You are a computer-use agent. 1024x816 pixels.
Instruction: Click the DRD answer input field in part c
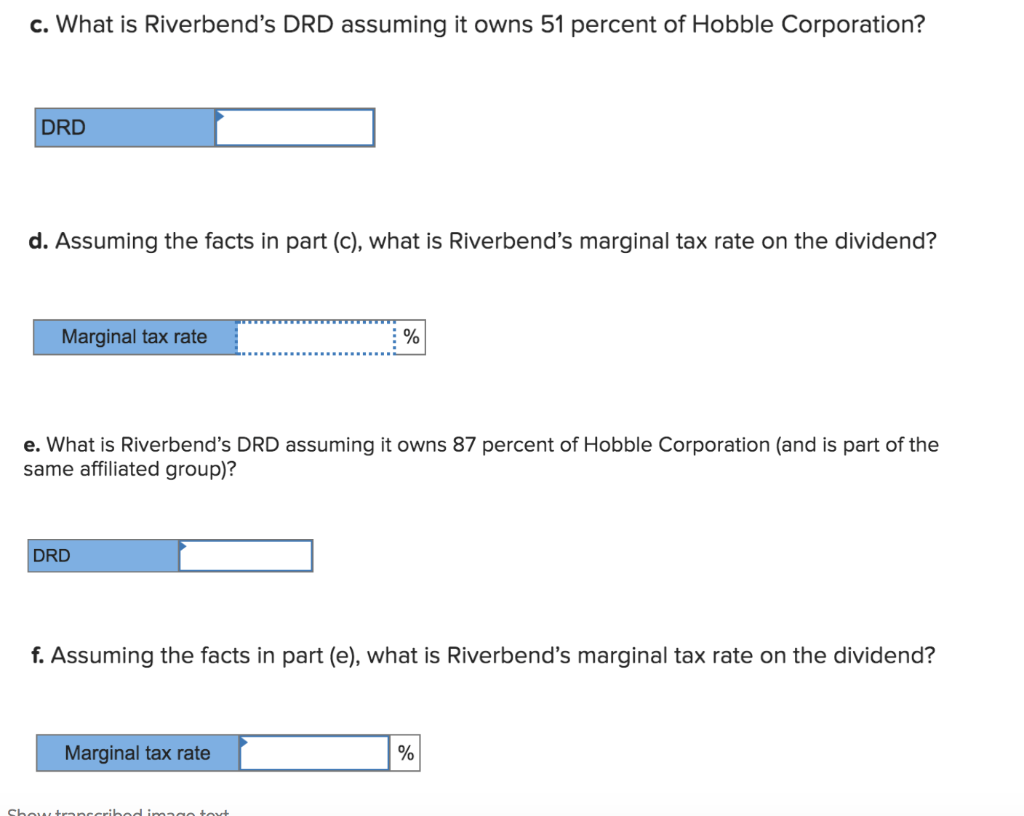[295, 127]
